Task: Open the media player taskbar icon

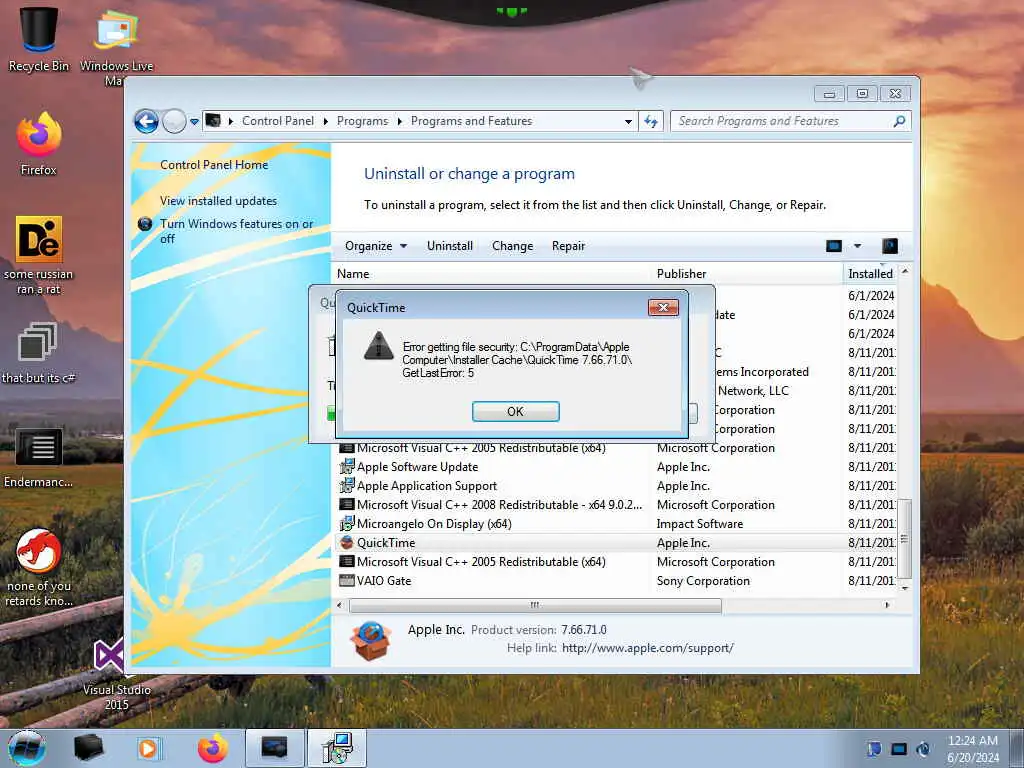Action: 148,748
